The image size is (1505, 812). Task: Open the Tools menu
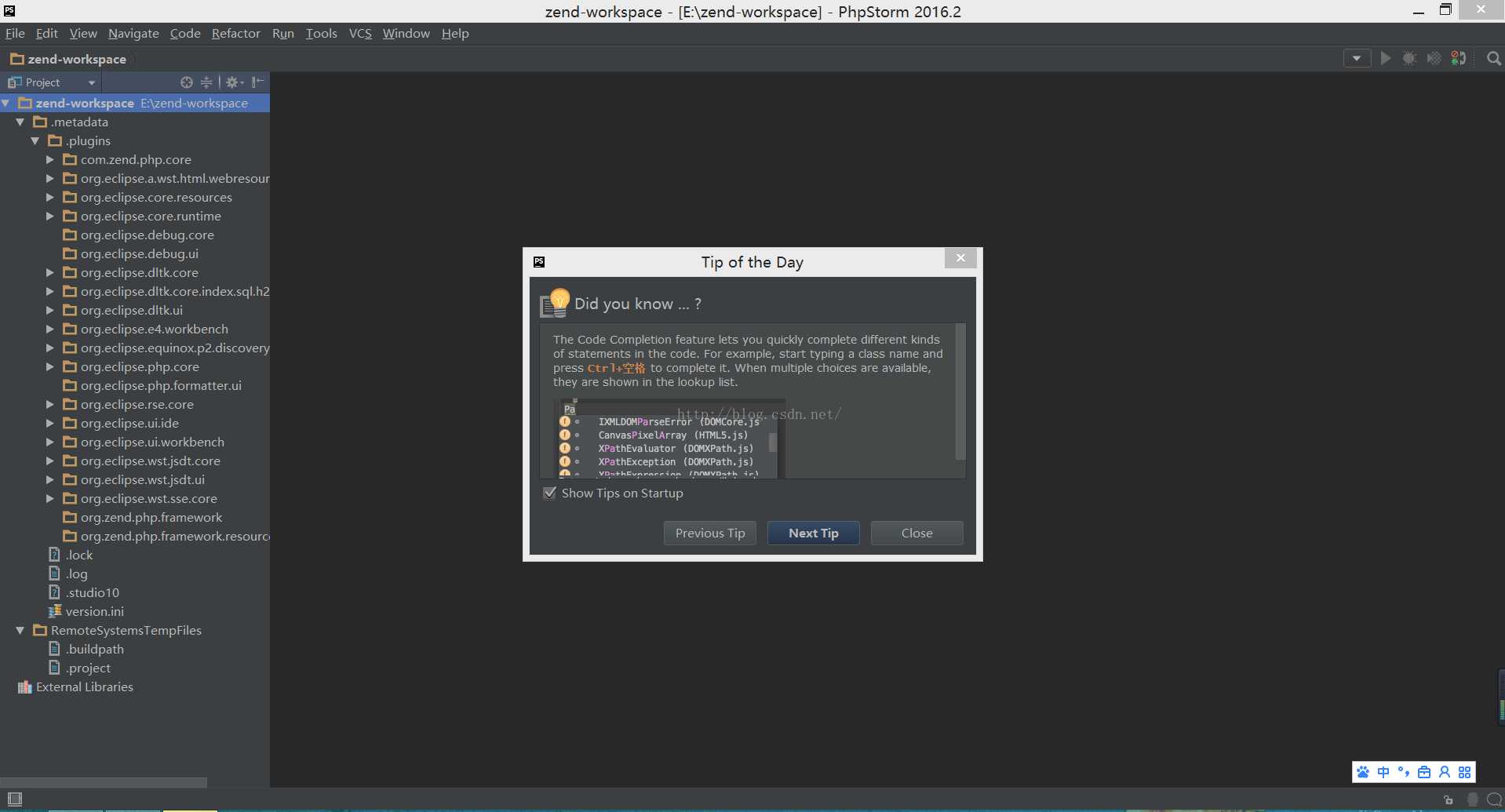[321, 34]
